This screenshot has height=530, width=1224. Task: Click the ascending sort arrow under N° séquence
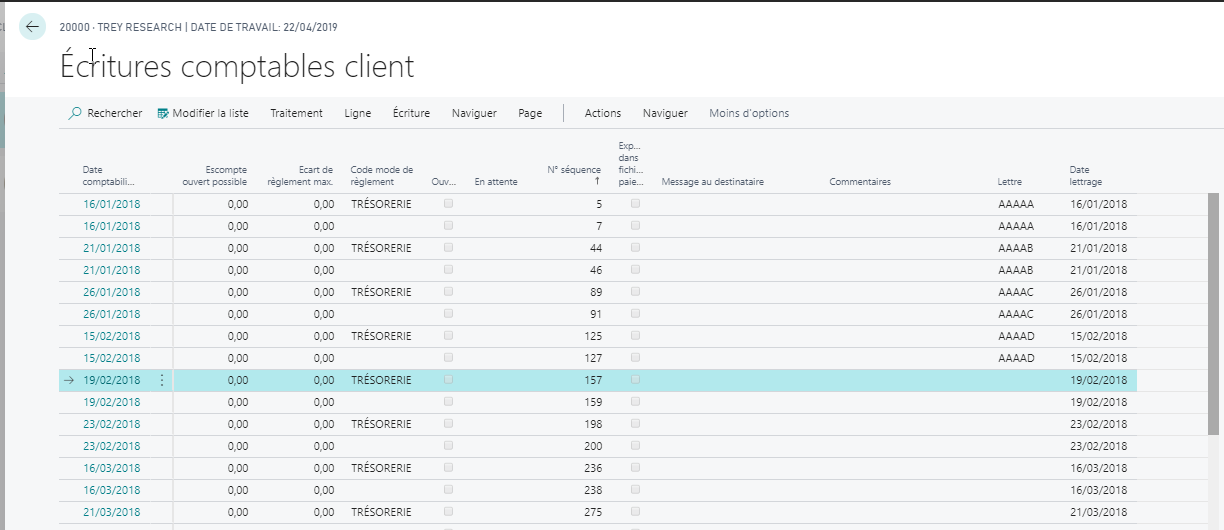pos(597,182)
